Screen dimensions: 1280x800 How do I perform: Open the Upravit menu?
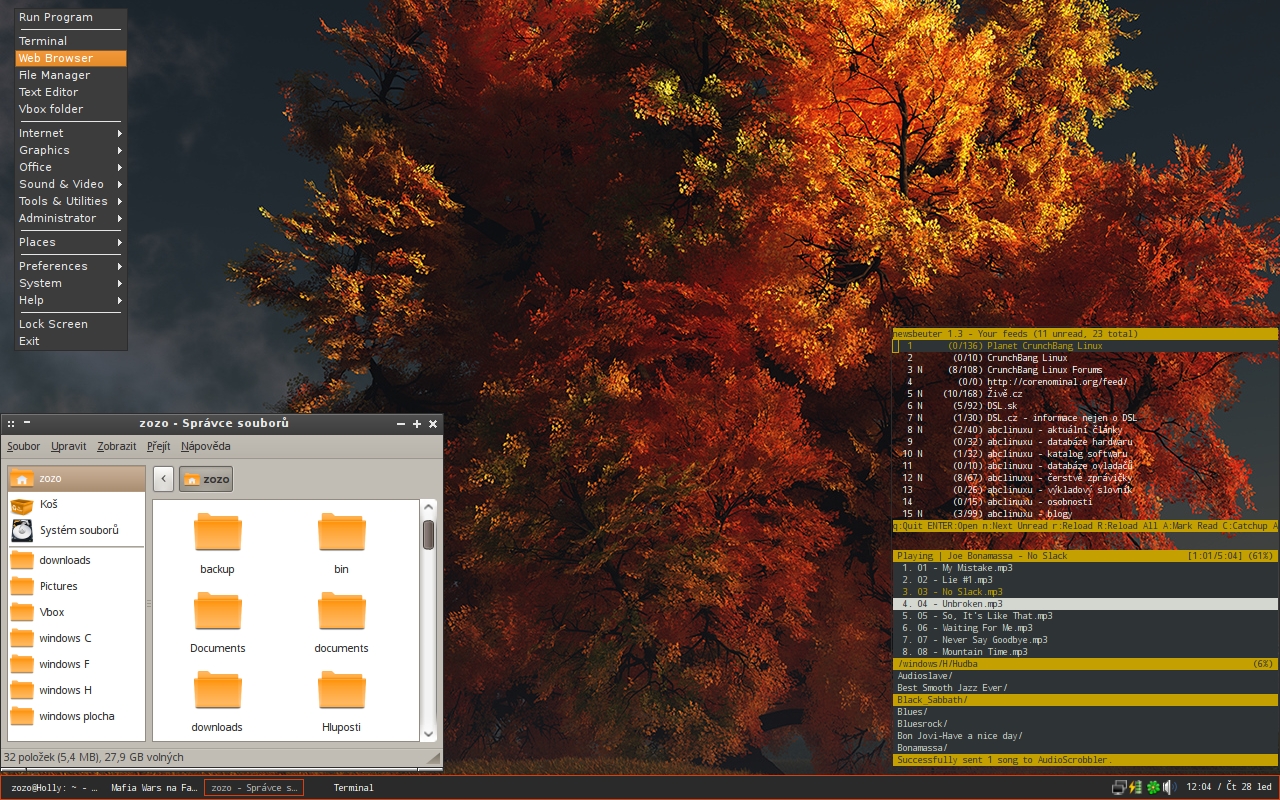click(69, 446)
